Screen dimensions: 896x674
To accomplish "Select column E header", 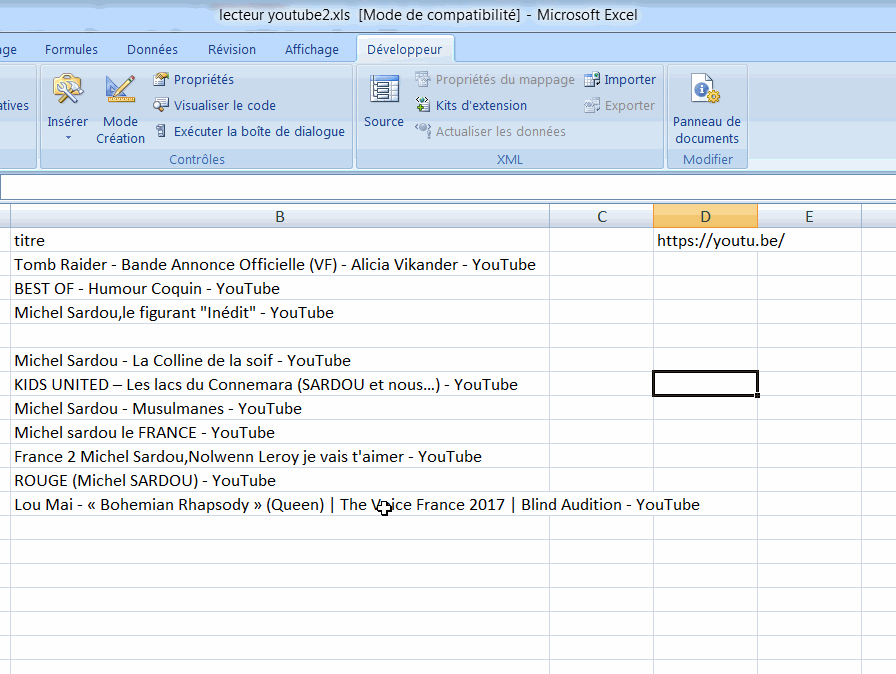I will coord(809,216).
